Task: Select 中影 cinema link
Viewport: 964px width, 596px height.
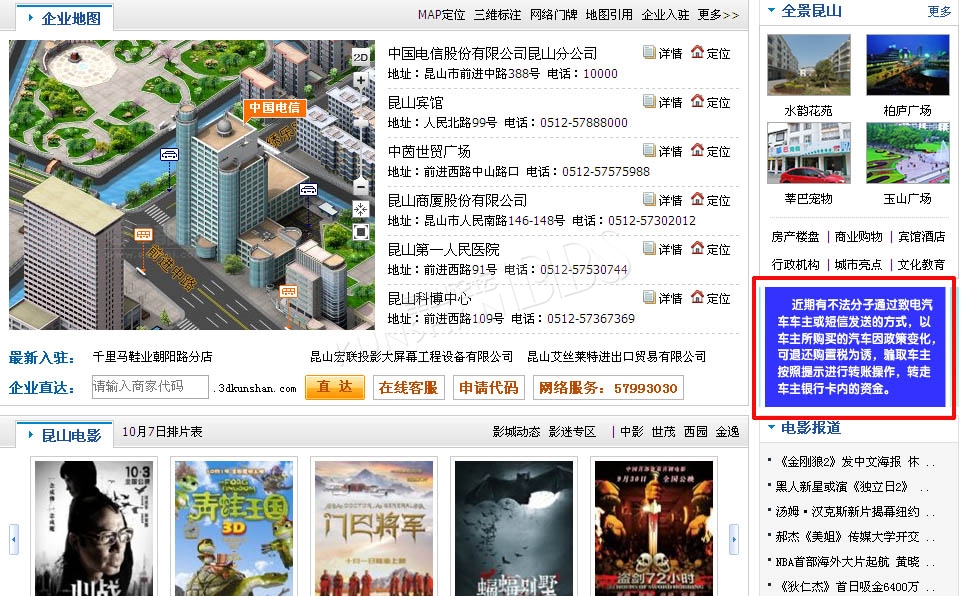Action: coord(632,432)
